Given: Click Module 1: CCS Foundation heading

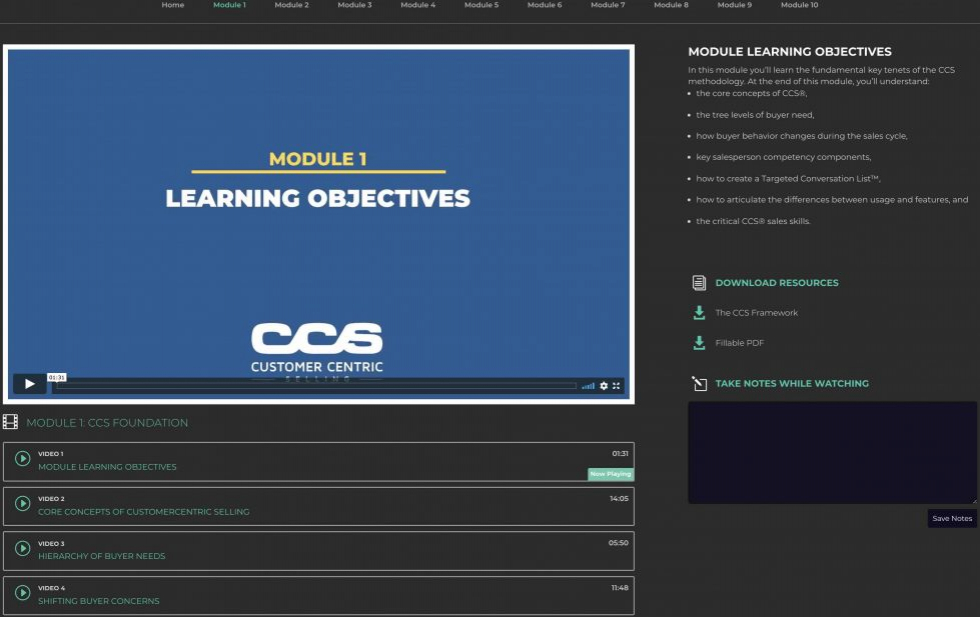Looking at the screenshot, I should pos(107,423).
